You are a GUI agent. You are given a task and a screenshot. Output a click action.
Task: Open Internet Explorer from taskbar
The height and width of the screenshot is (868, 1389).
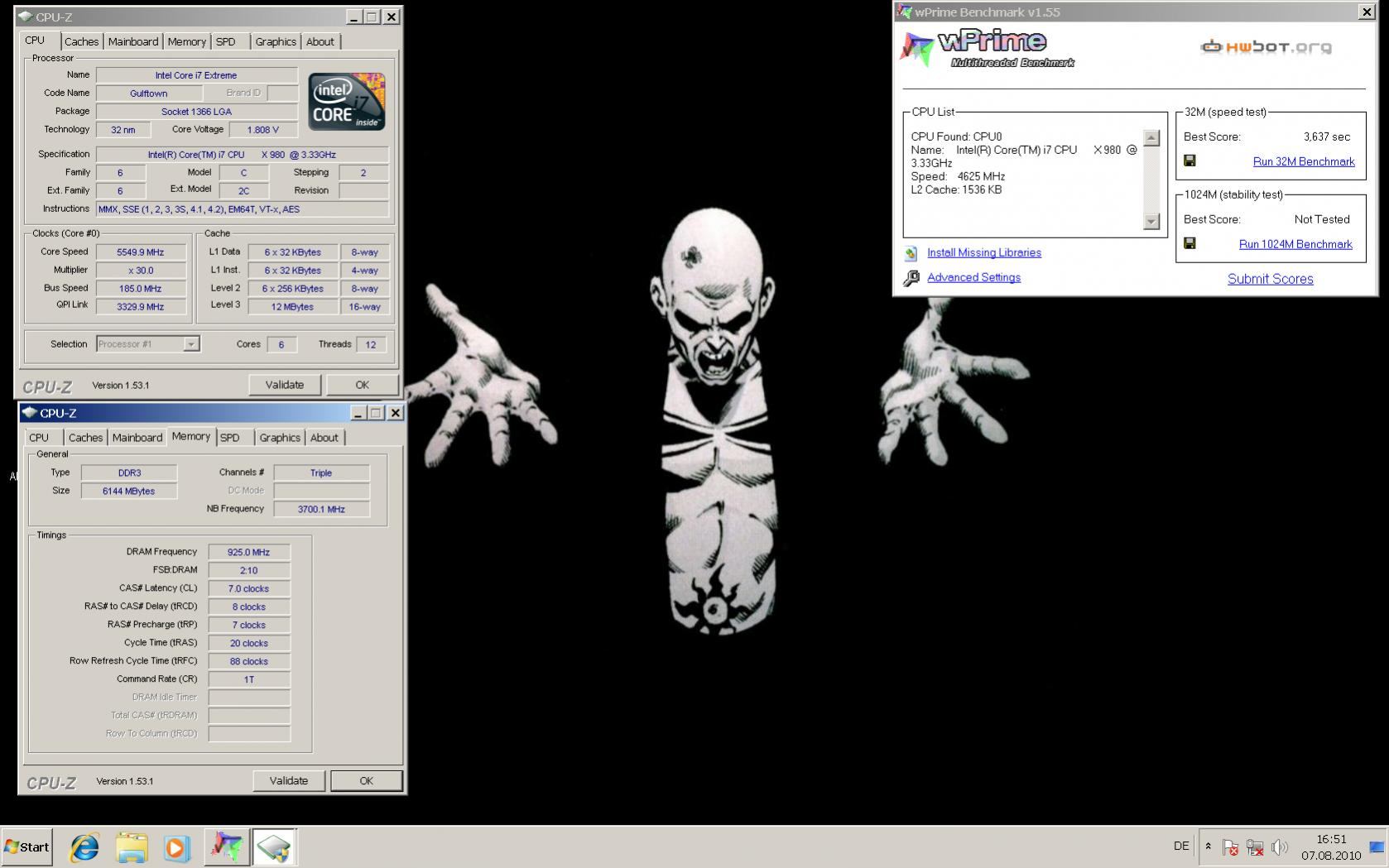point(84,847)
